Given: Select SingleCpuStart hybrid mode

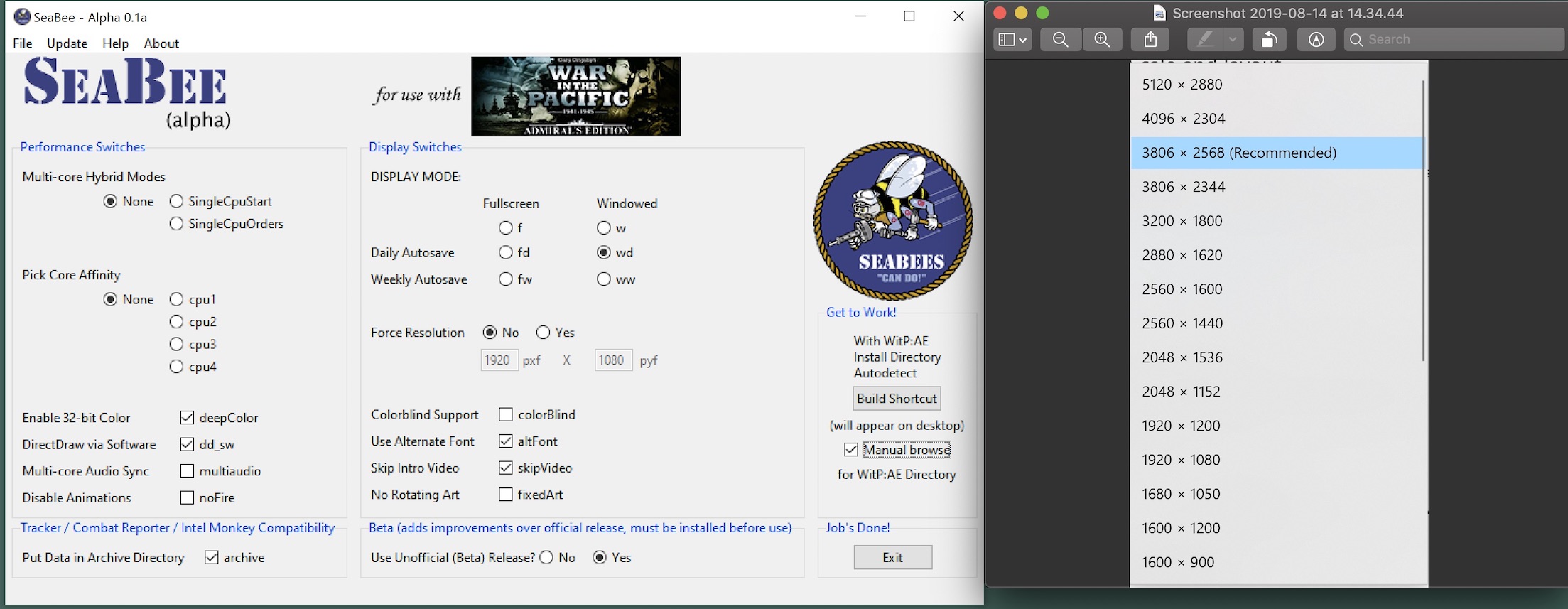Looking at the screenshot, I should click(x=220, y=201).
